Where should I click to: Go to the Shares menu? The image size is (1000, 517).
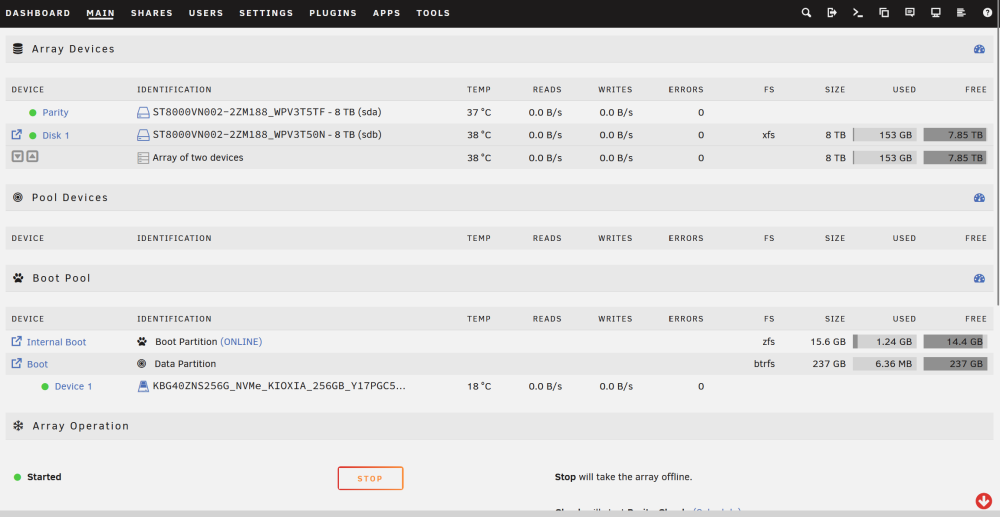tap(152, 13)
